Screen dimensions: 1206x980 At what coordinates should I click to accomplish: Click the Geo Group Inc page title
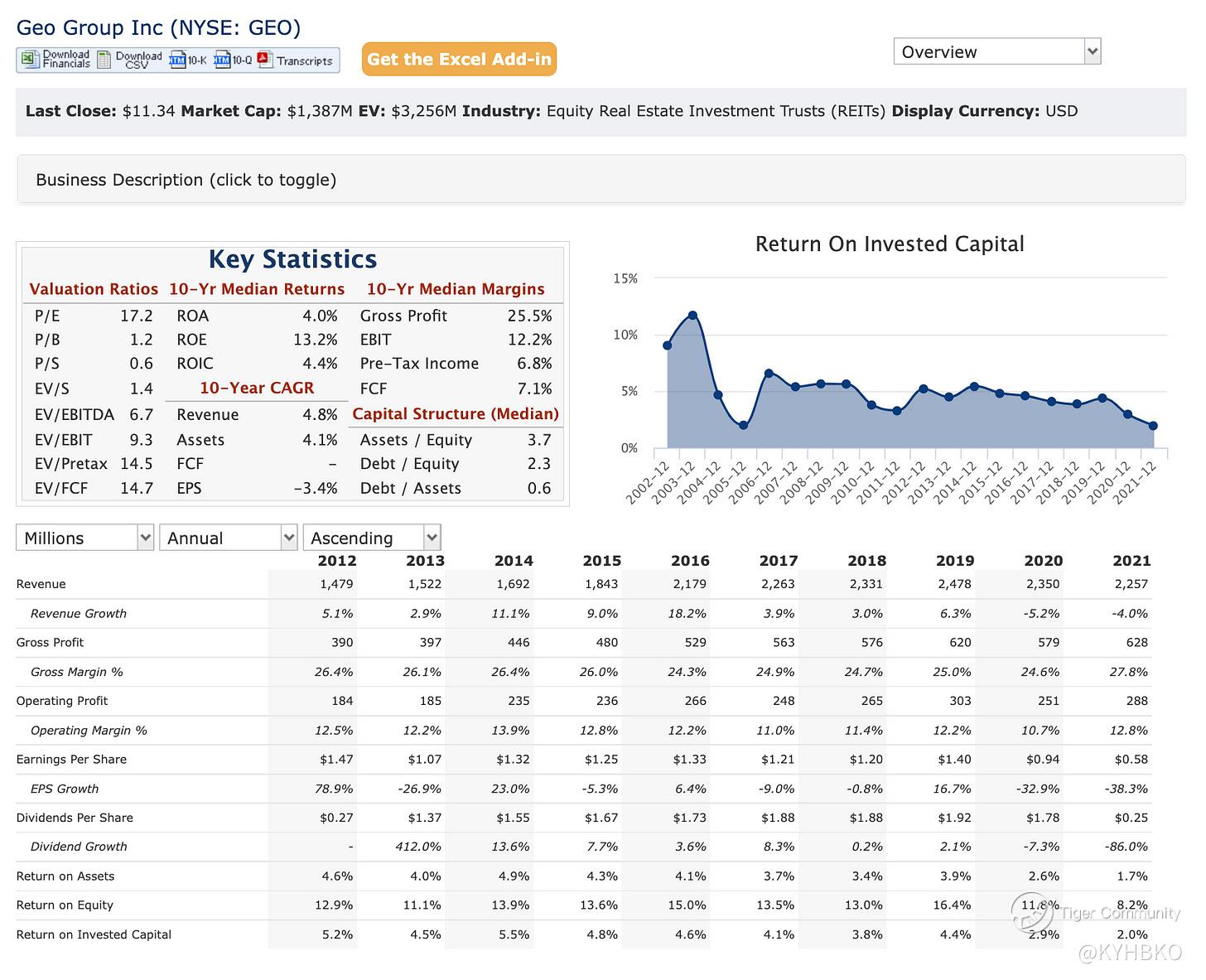(158, 27)
